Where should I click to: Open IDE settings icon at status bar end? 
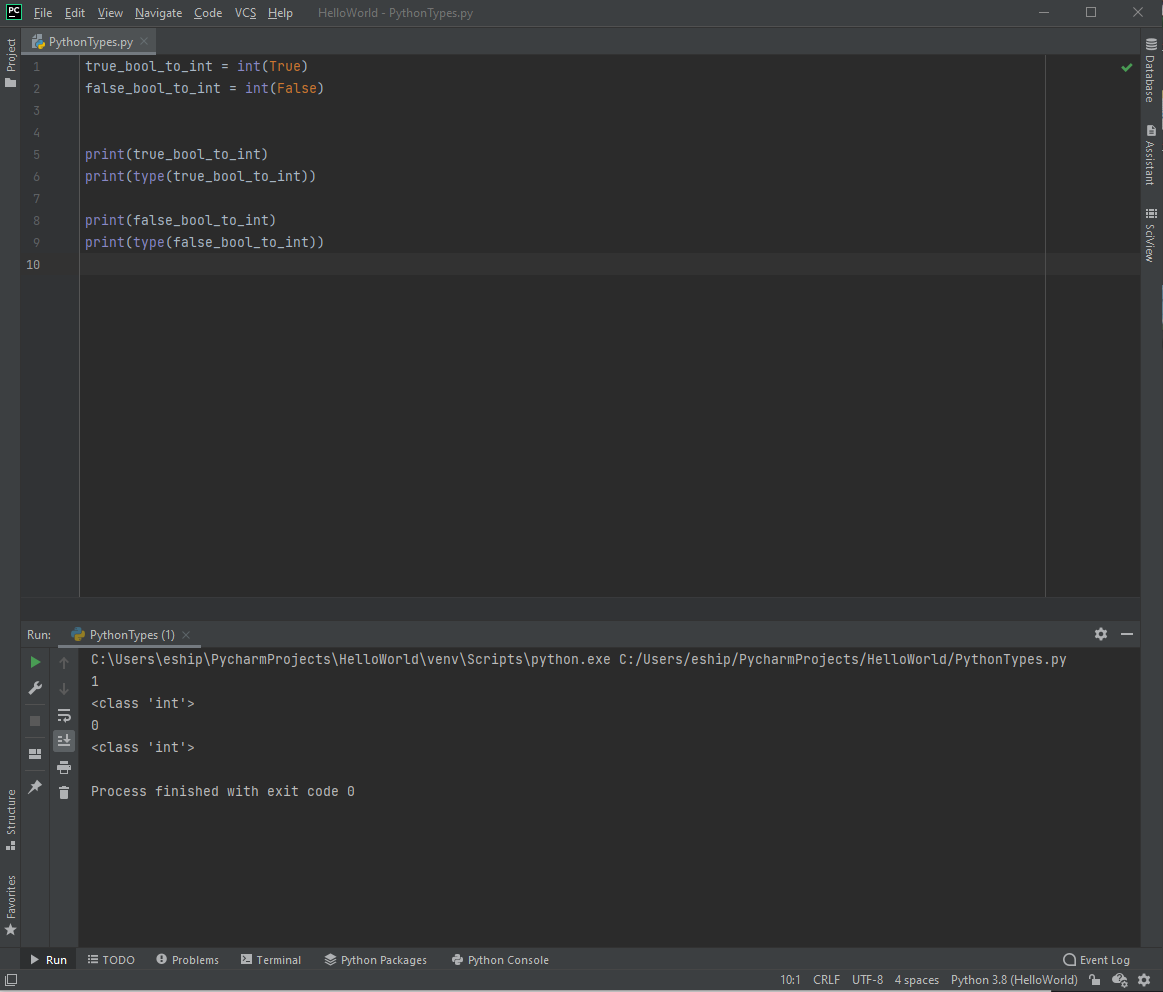[1144, 980]
